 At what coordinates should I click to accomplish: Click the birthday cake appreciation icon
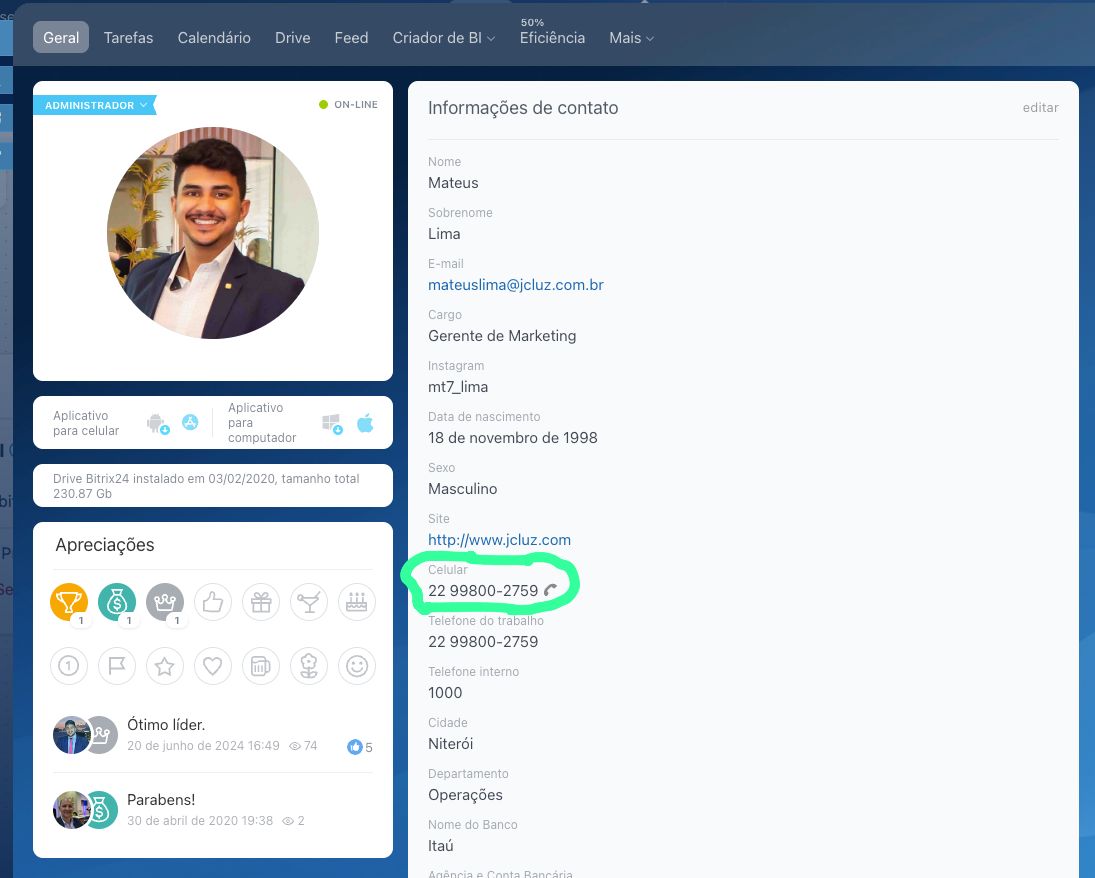click(357, 602)
